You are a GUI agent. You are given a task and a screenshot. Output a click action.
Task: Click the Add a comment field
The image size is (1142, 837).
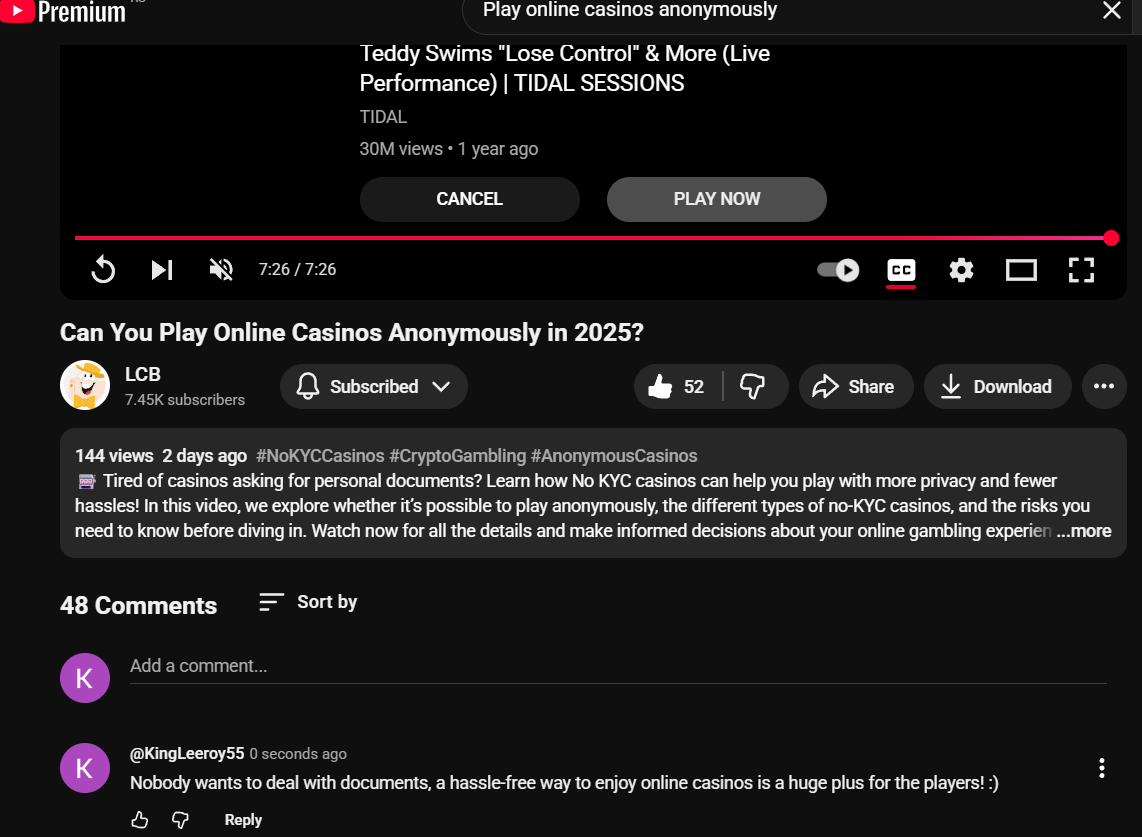617,666
